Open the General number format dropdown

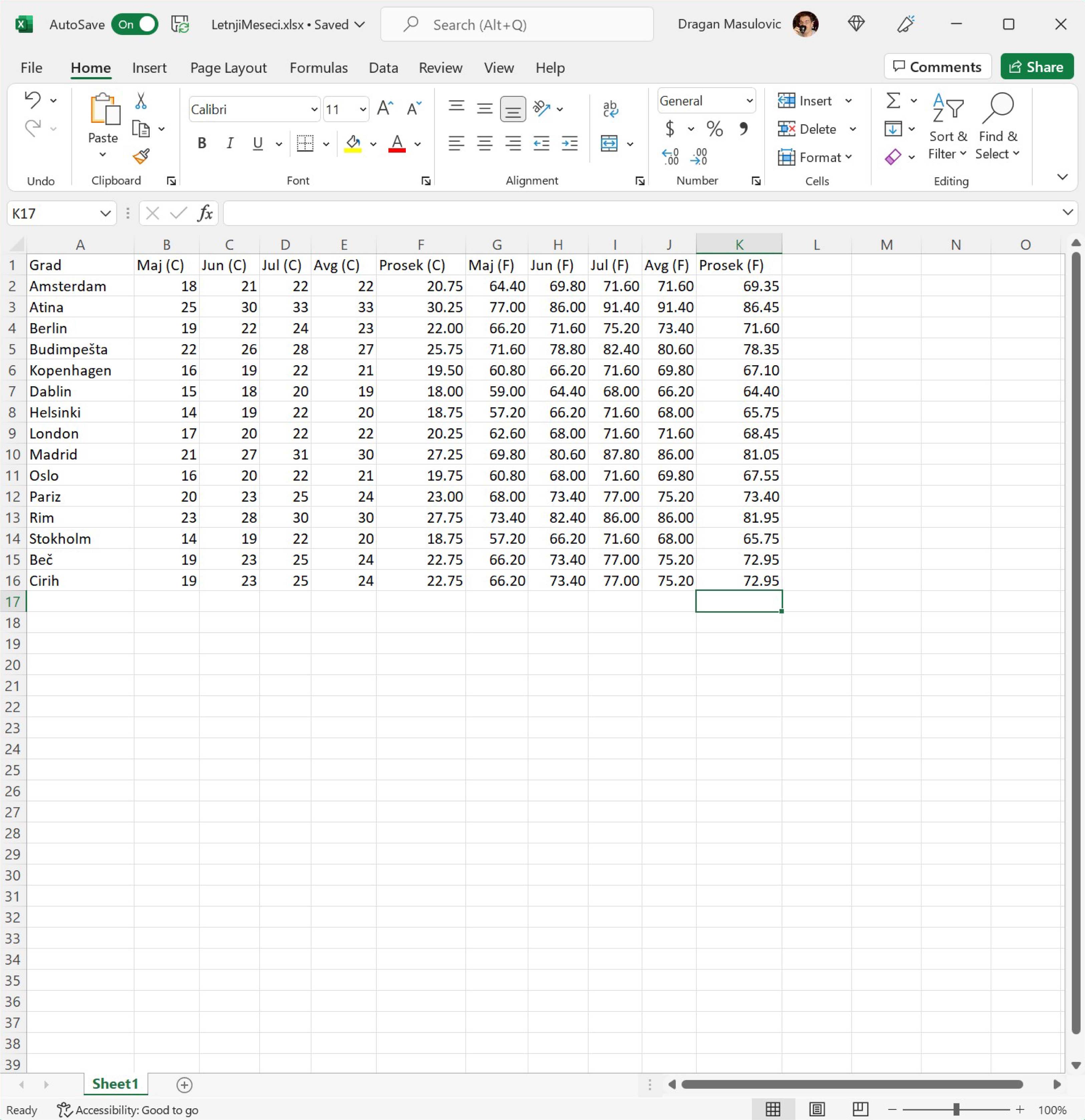tap(749, 101)
